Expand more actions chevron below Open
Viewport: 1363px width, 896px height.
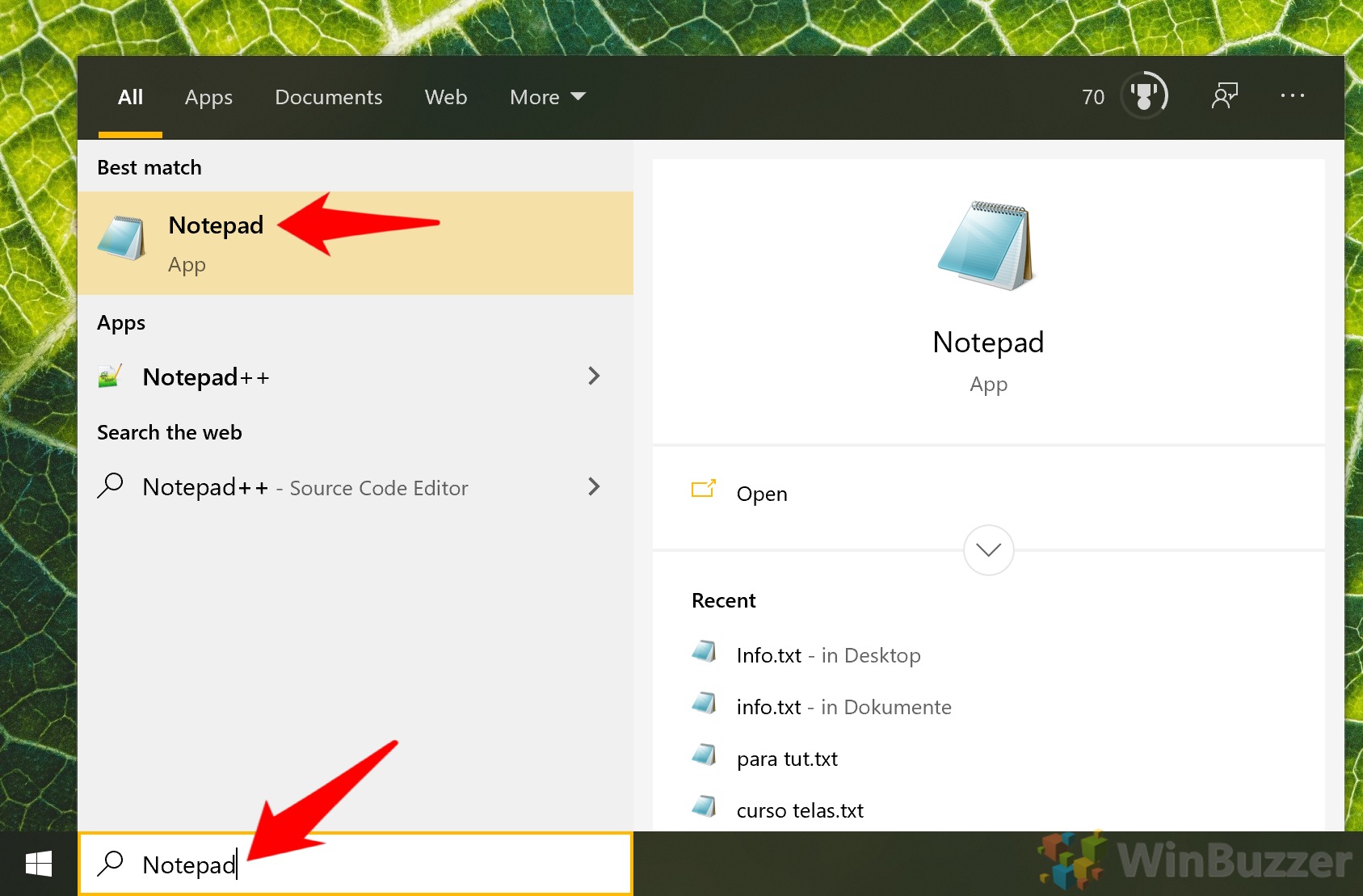pos(988,550)
